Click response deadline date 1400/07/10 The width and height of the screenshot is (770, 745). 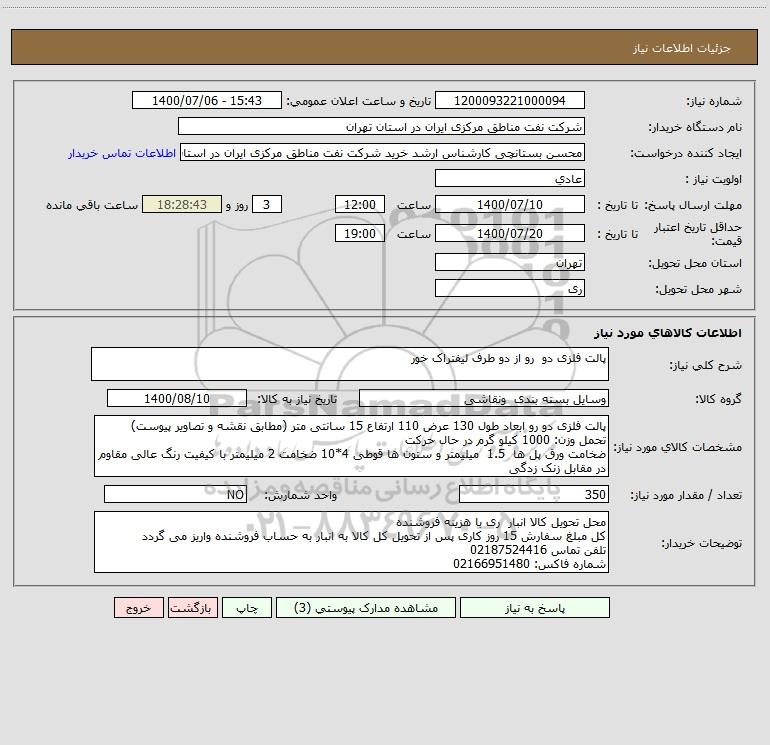510,204
